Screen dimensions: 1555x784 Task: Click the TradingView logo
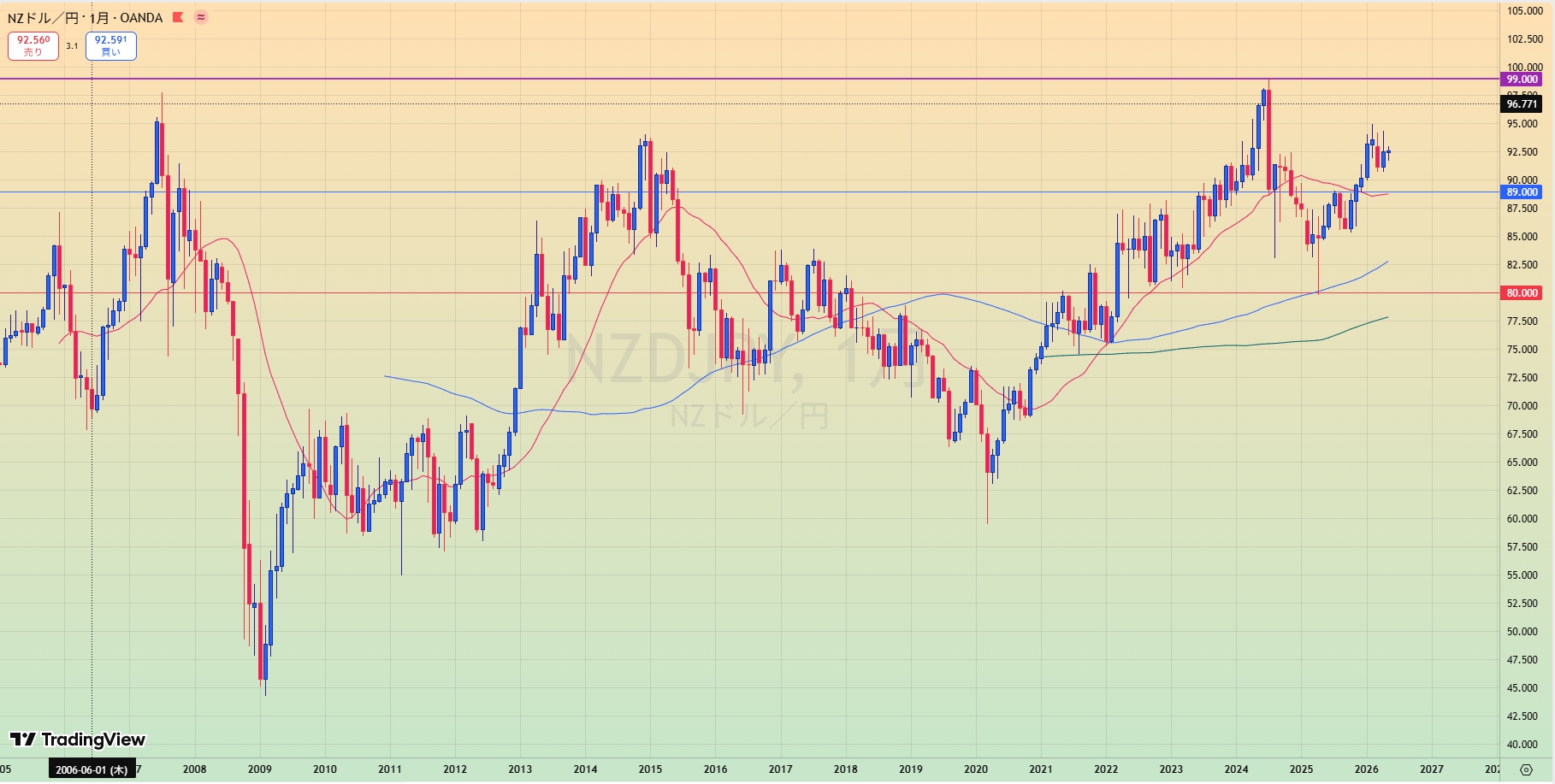click(77, 740)
